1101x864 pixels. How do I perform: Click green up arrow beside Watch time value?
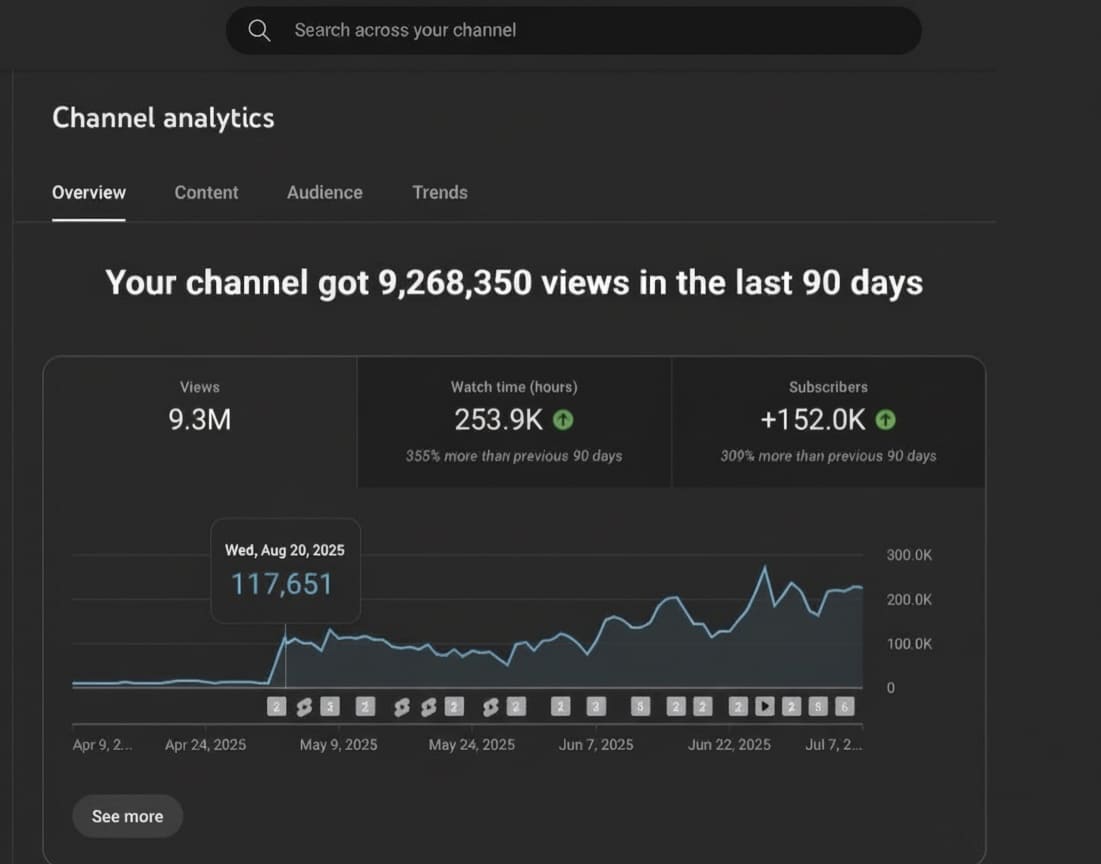(563, 421)
